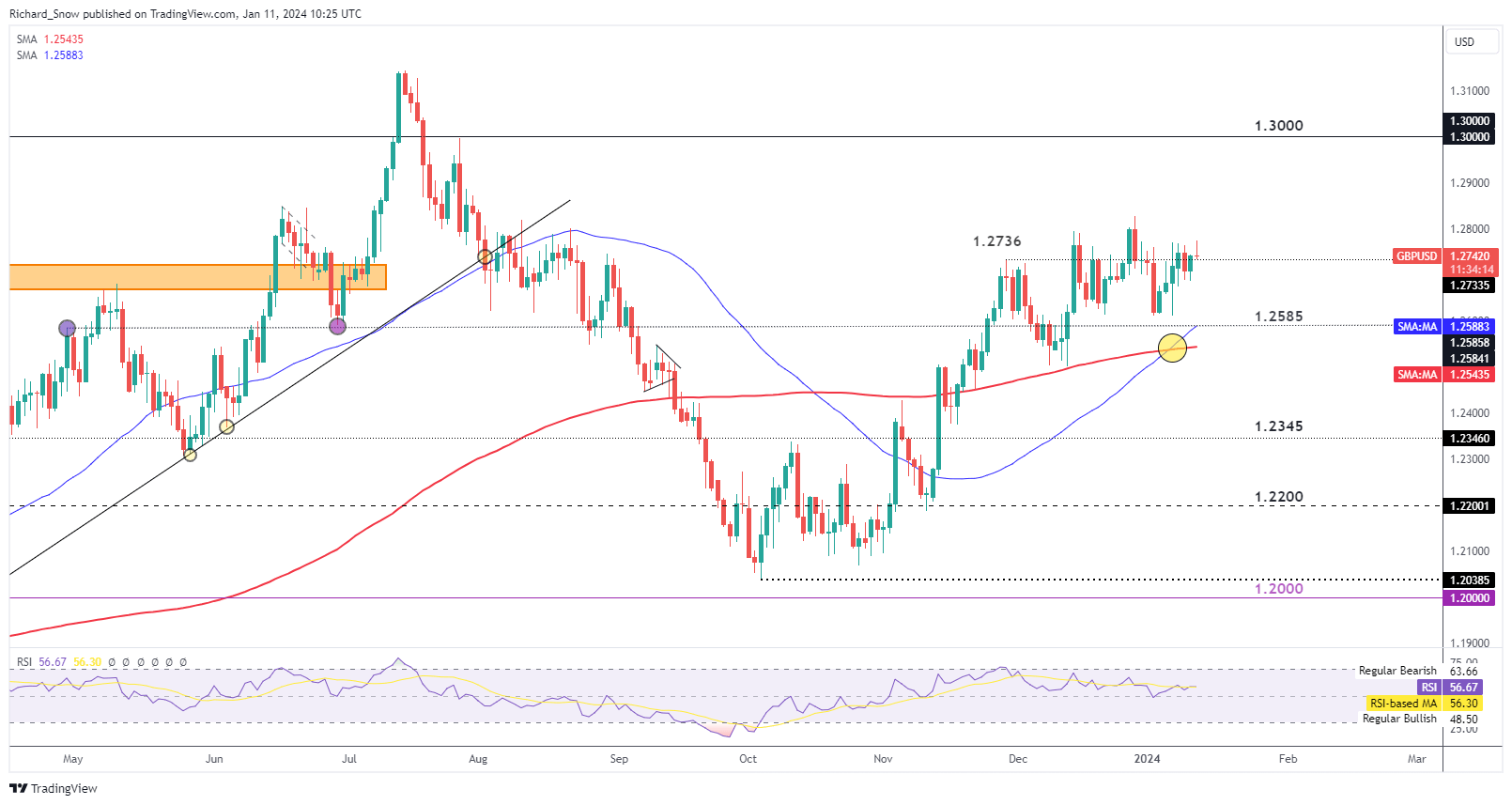
Task: Click the yellow RSI-based MA 56.30 tag
Action: (1425, 704)
